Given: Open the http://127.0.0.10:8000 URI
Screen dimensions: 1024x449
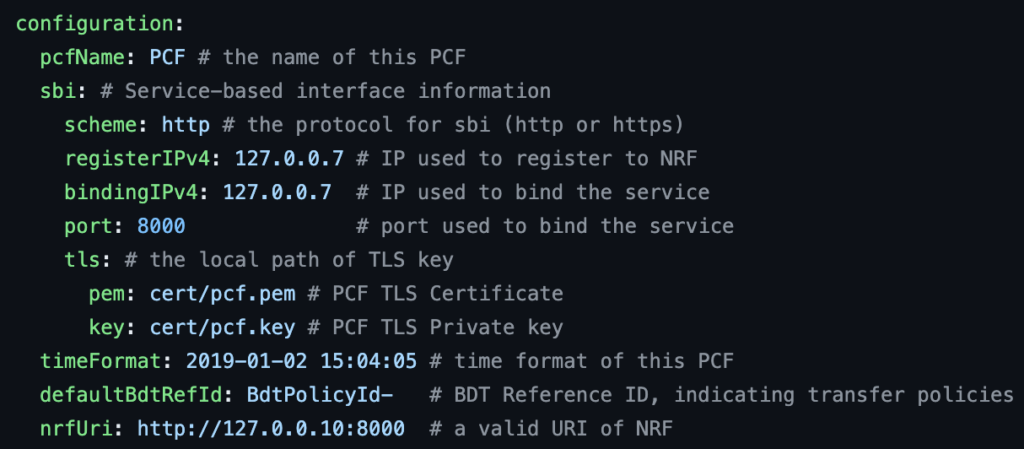Looking at the screenshot, I should coord(271,429).
